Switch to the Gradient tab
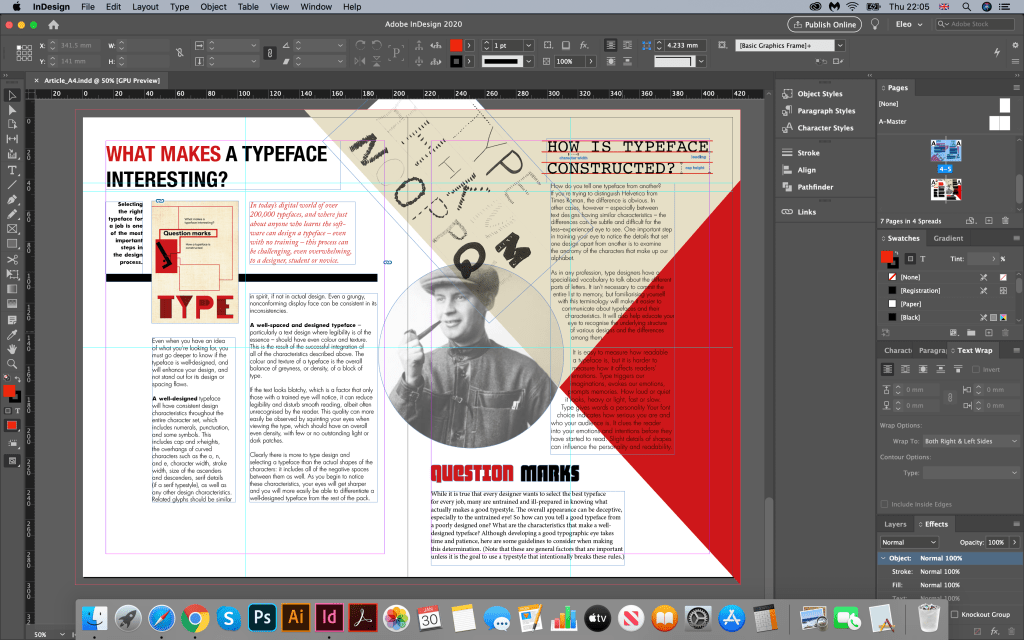Image resolution: width=1024 pixels, height=640 pixels. [948, 238]
